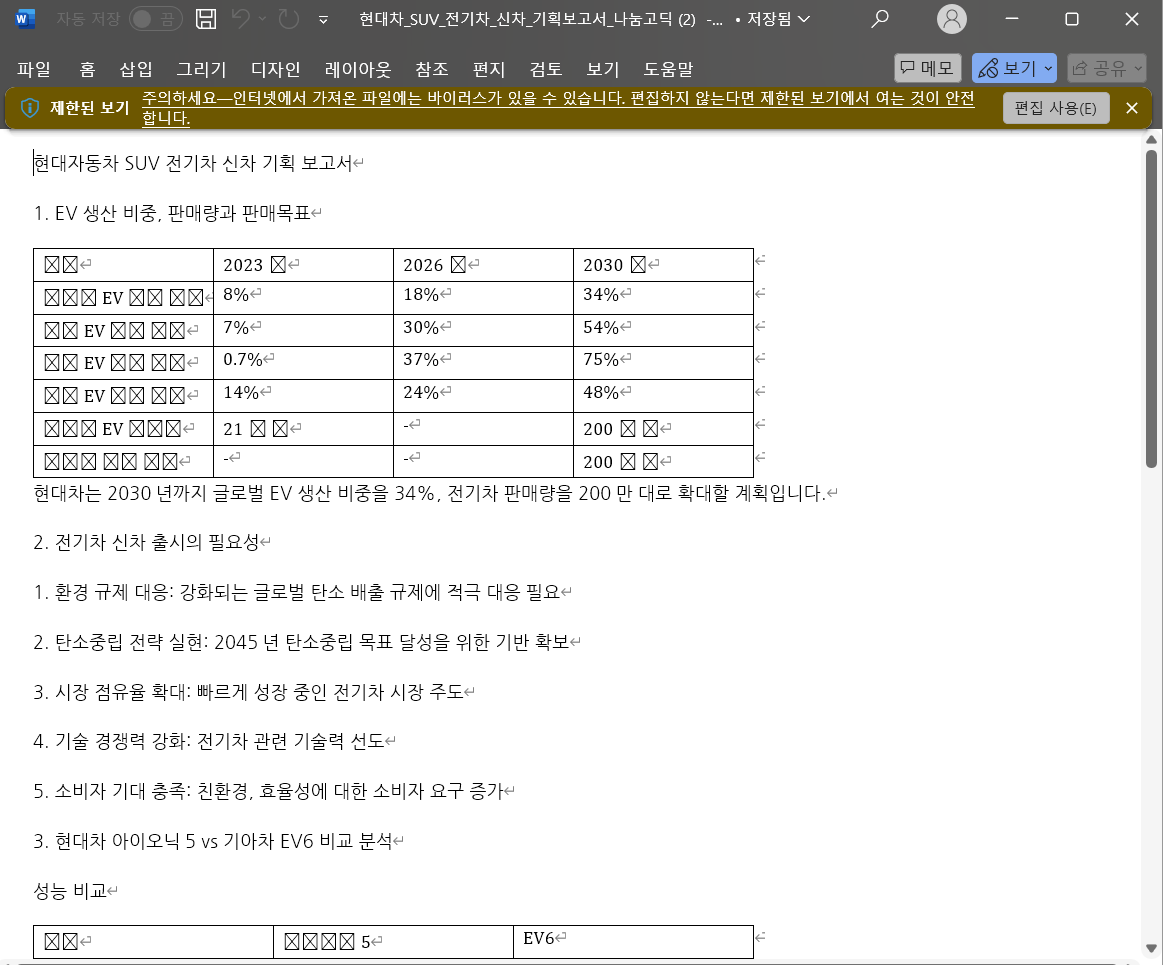
Task: Click the 공유 share button
Action: (x=1107, y=68)
